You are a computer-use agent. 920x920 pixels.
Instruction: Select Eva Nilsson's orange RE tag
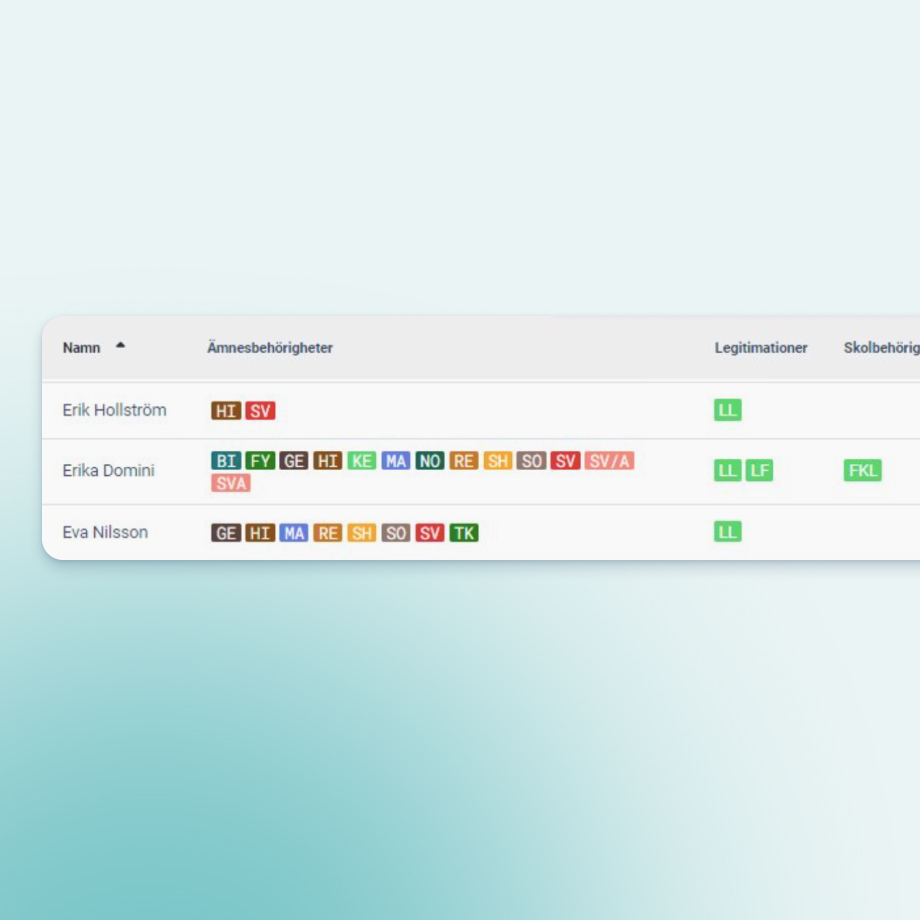click(x=328, y=533)
